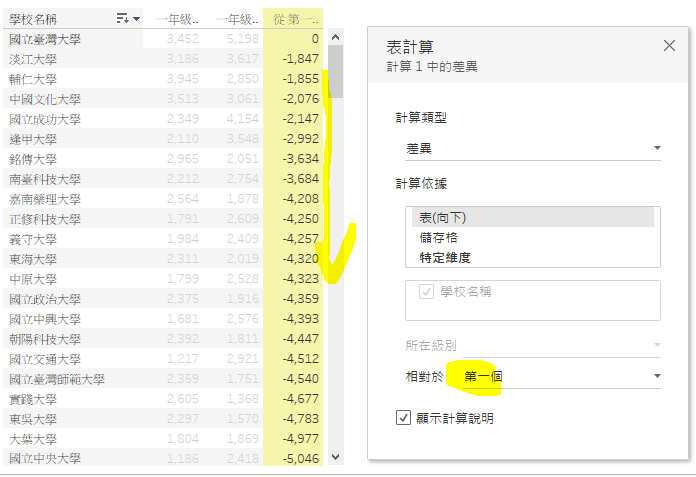Image resolution: width=696 pixels, height=477 pixels.
Task: Click the table scrollbar down arrow
Action: pyautogui.click(x=336, y=457)
